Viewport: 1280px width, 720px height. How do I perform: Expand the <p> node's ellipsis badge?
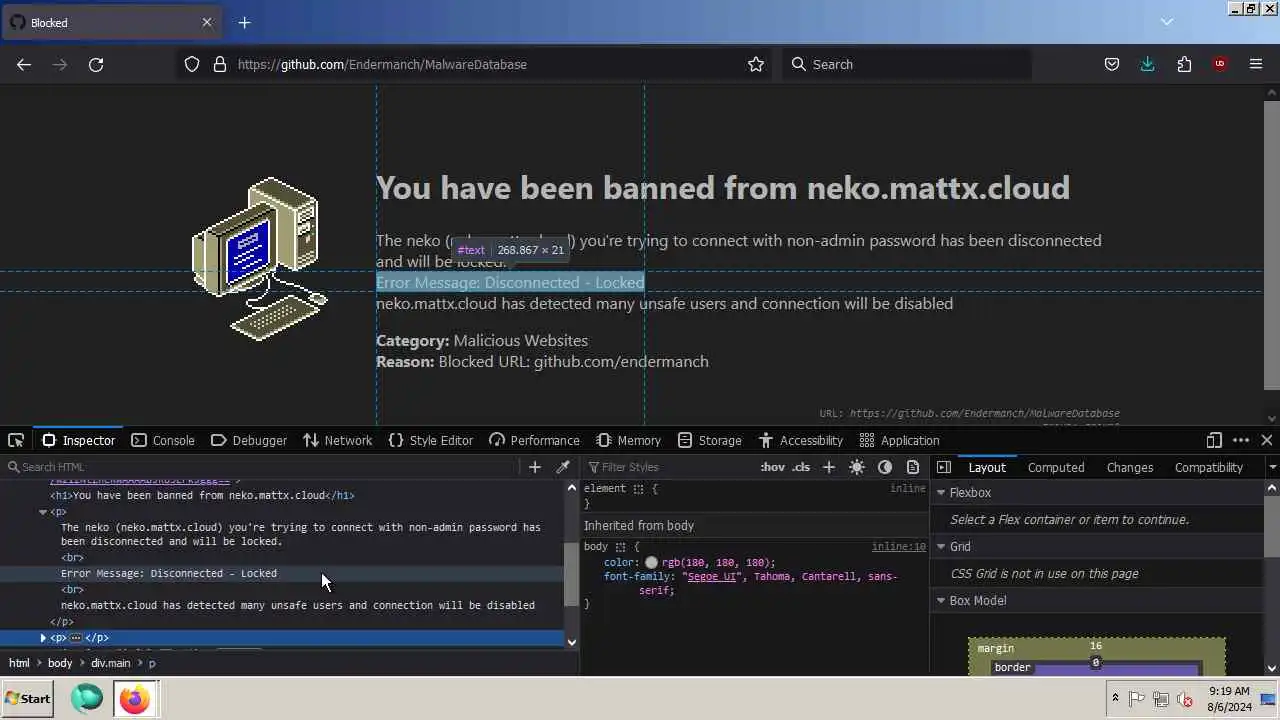point(75,638)
